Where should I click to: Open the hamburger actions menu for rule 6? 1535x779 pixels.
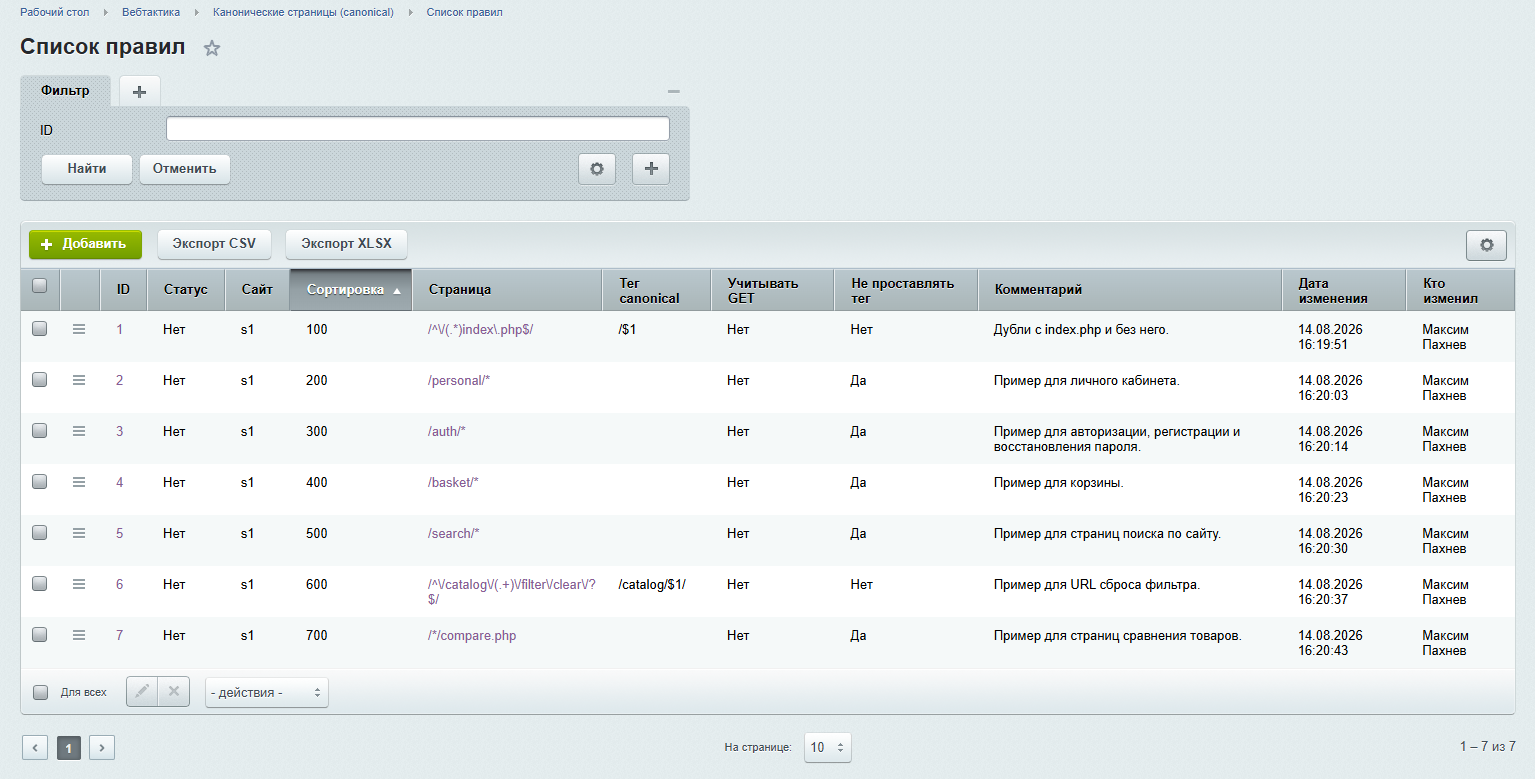pos(79,584)
